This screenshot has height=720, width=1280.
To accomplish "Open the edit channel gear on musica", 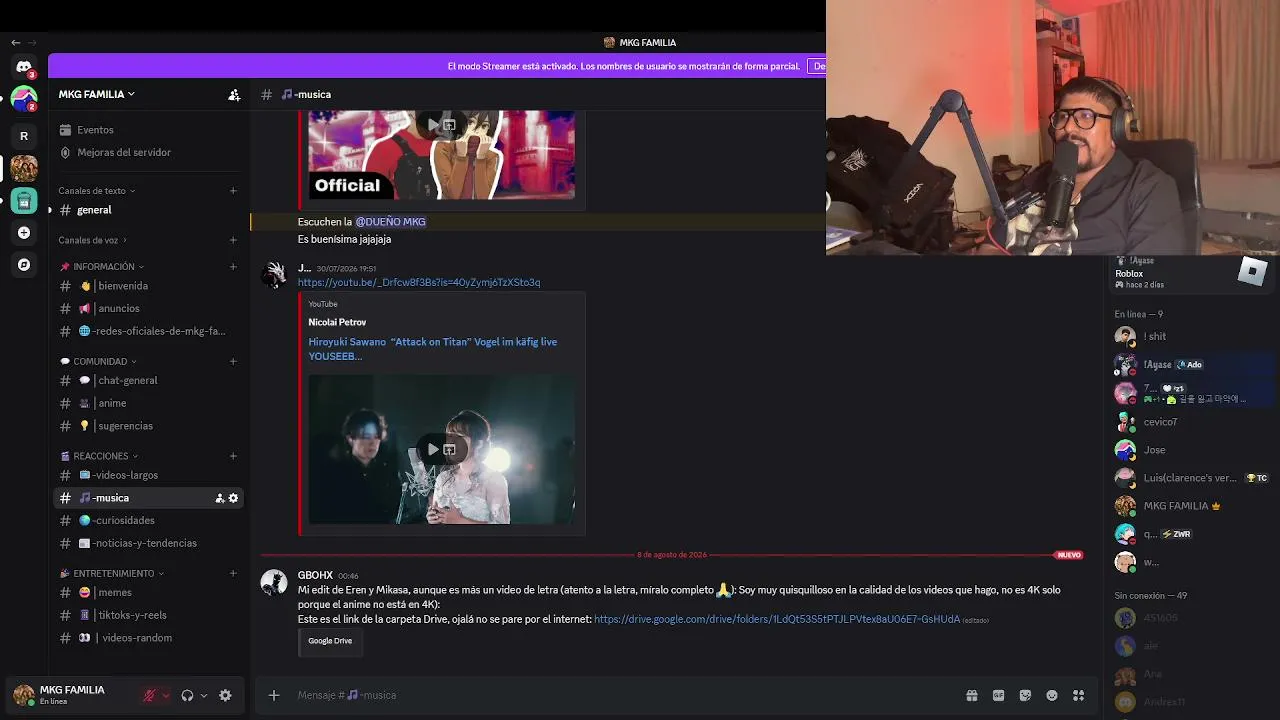I will [x=234, y=498].
